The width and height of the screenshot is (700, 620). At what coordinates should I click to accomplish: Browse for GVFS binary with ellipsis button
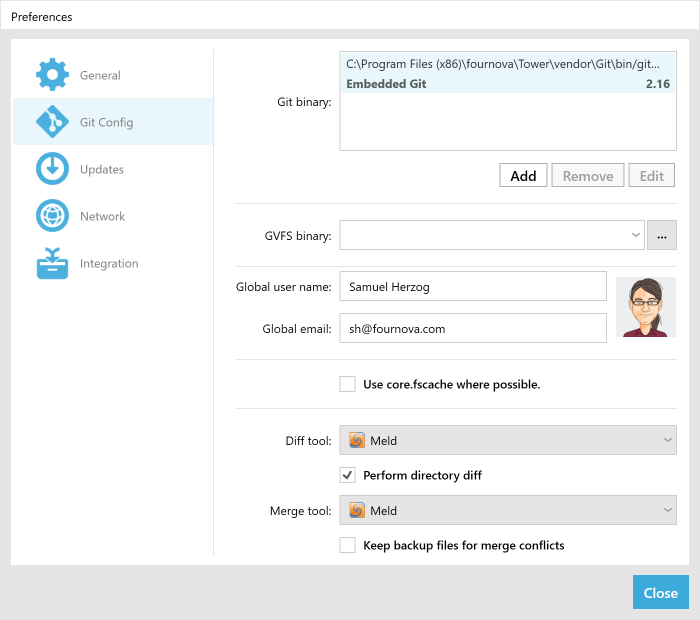pos(662,235)
